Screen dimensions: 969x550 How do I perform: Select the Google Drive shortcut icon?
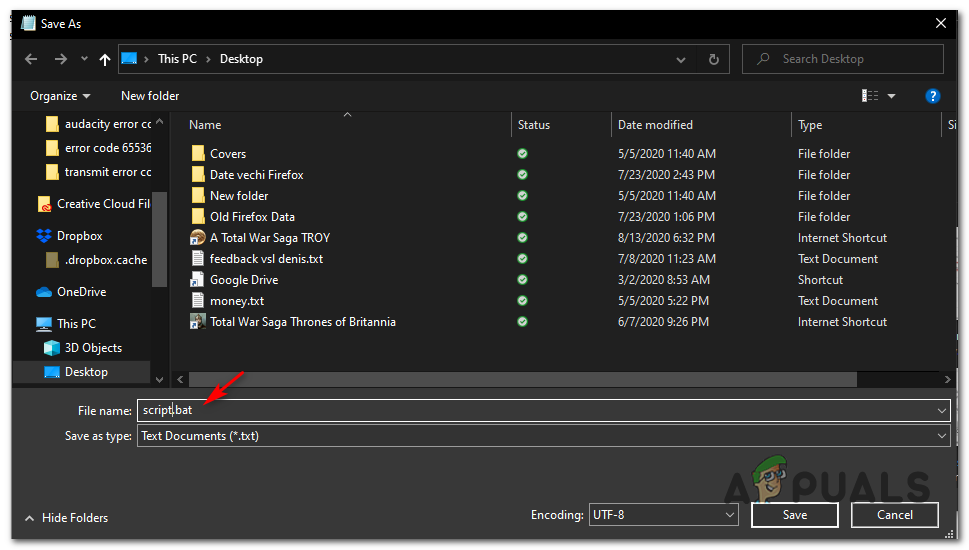[x=198, y=279]
